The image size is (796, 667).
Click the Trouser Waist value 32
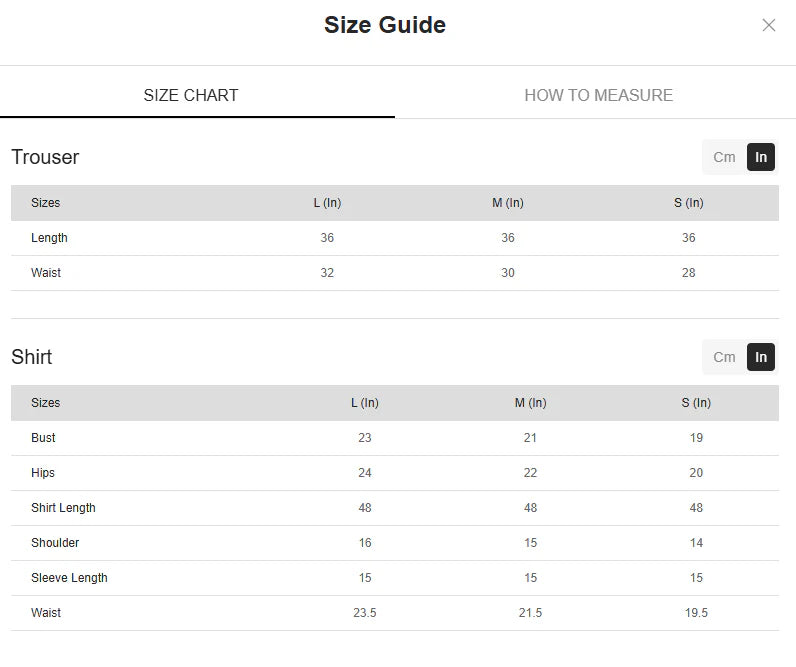[x=327, y=273]
